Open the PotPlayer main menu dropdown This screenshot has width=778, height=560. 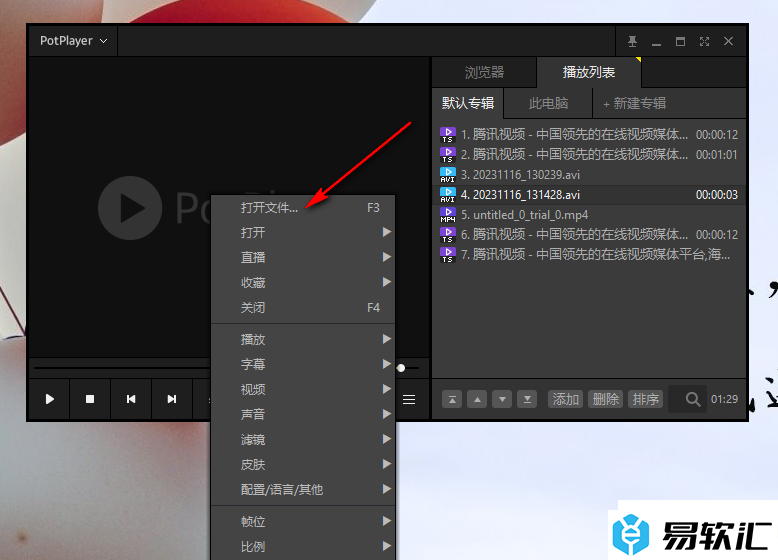tap(73, 41)
